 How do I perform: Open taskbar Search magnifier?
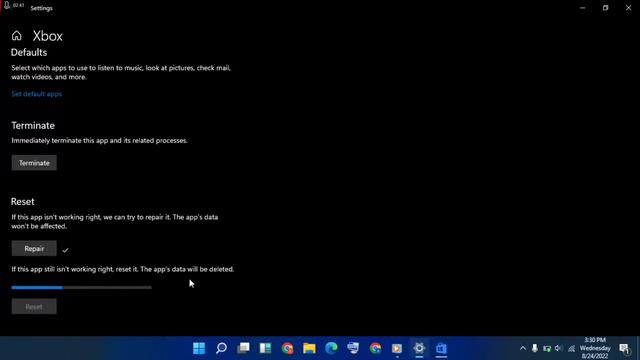click(x=221, y=348)
